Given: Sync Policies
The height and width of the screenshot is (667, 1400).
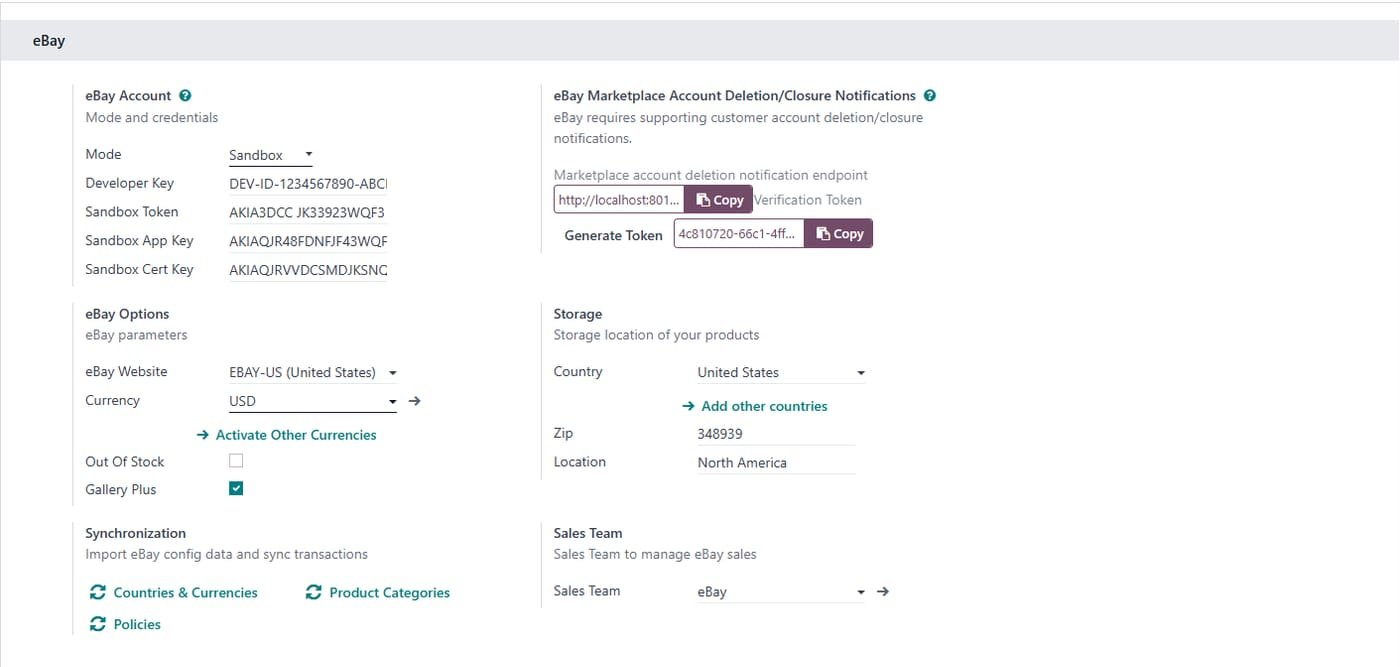Looking at the screenshot, I should [125, 624].
